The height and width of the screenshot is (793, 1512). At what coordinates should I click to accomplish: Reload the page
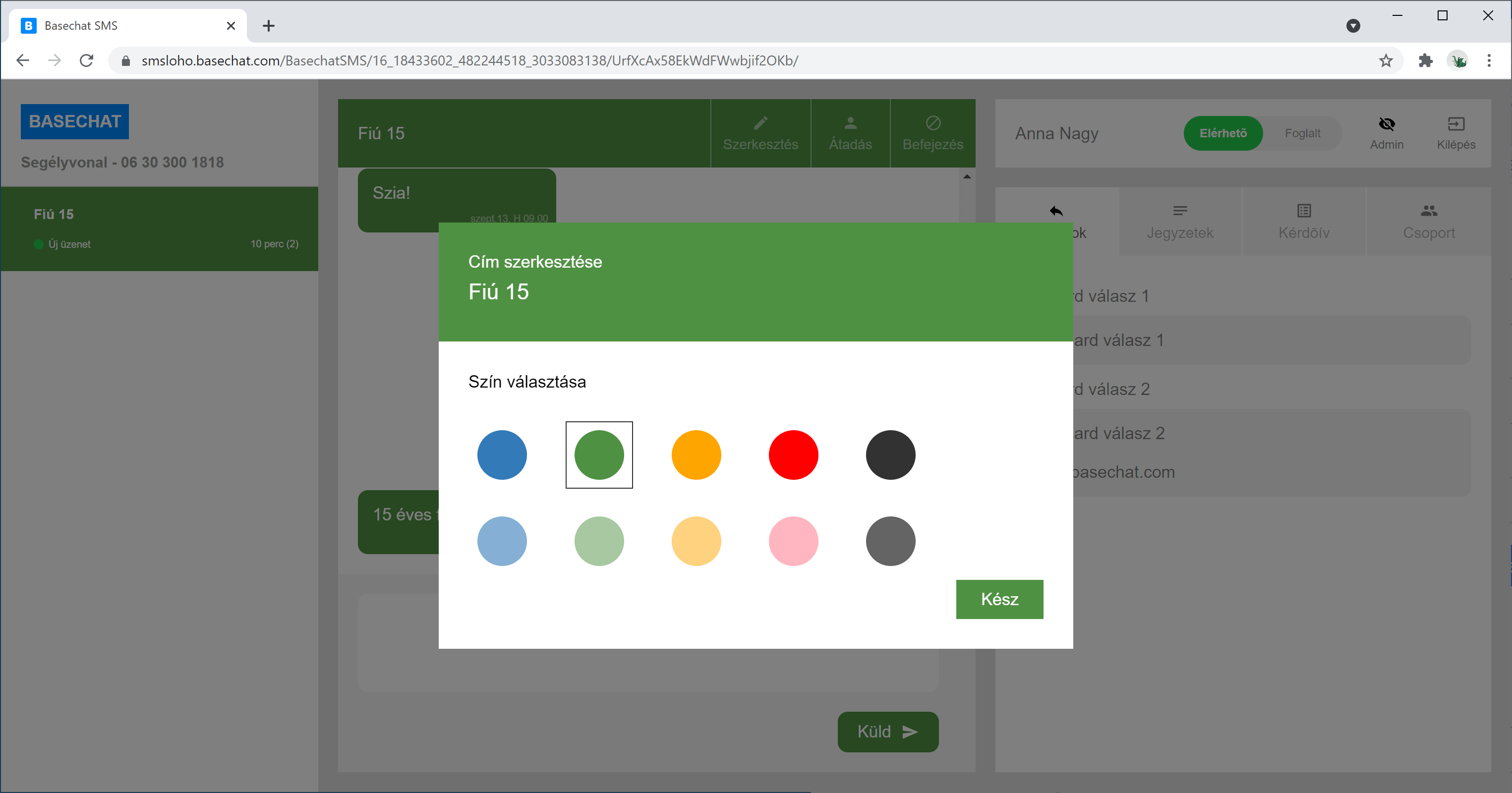pyautogui.click(x=86, y=60)
